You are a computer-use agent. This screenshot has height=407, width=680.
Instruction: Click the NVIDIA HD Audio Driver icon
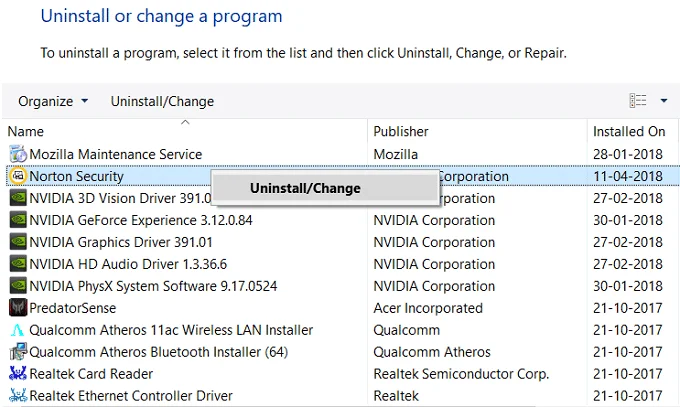click(18, 264)
